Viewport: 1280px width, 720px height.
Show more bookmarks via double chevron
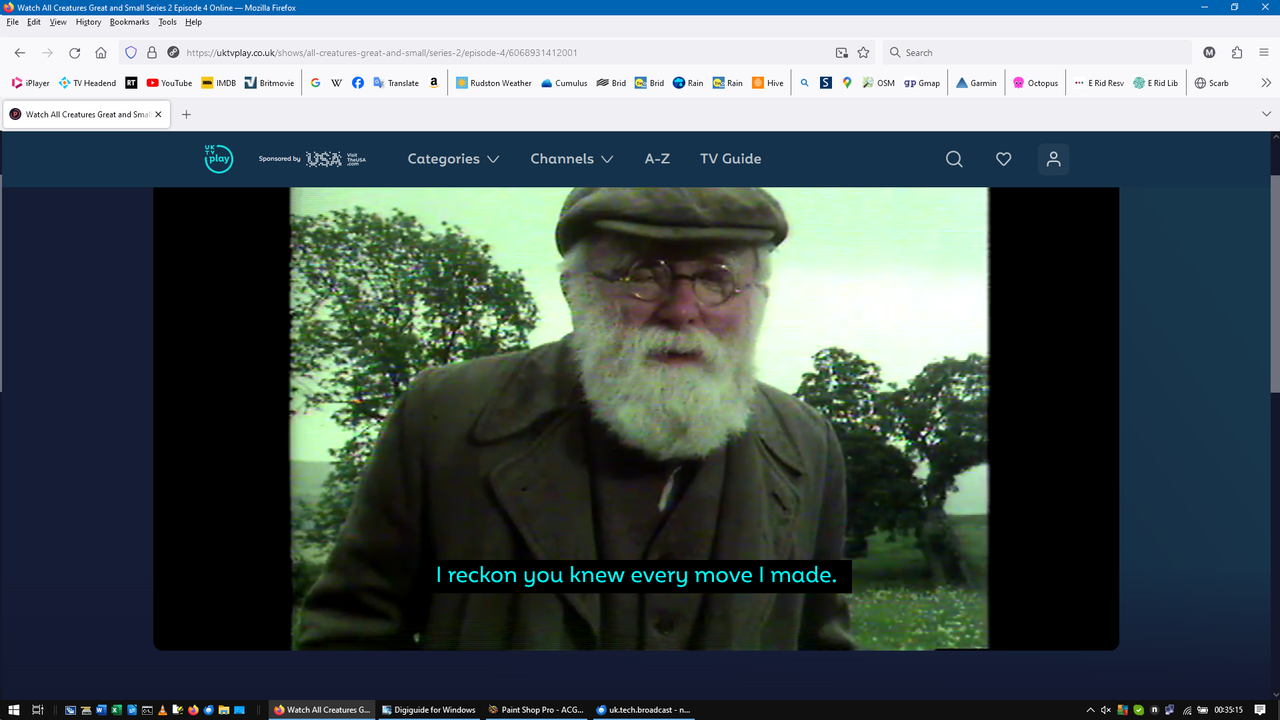(x=1266, y=83)
